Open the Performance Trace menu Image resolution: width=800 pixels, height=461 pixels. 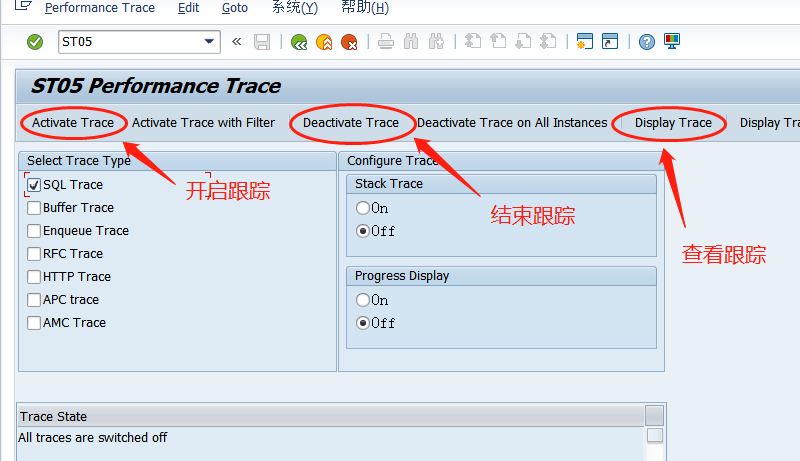tap(99, 8)
